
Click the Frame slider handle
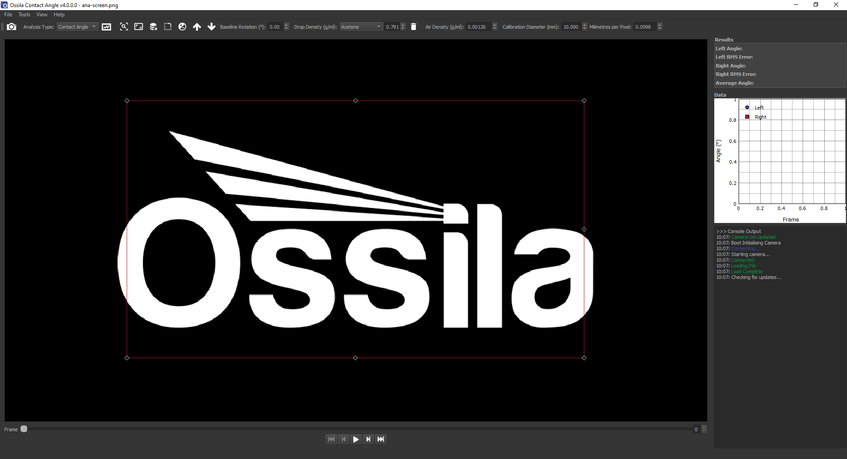point(24,429)
